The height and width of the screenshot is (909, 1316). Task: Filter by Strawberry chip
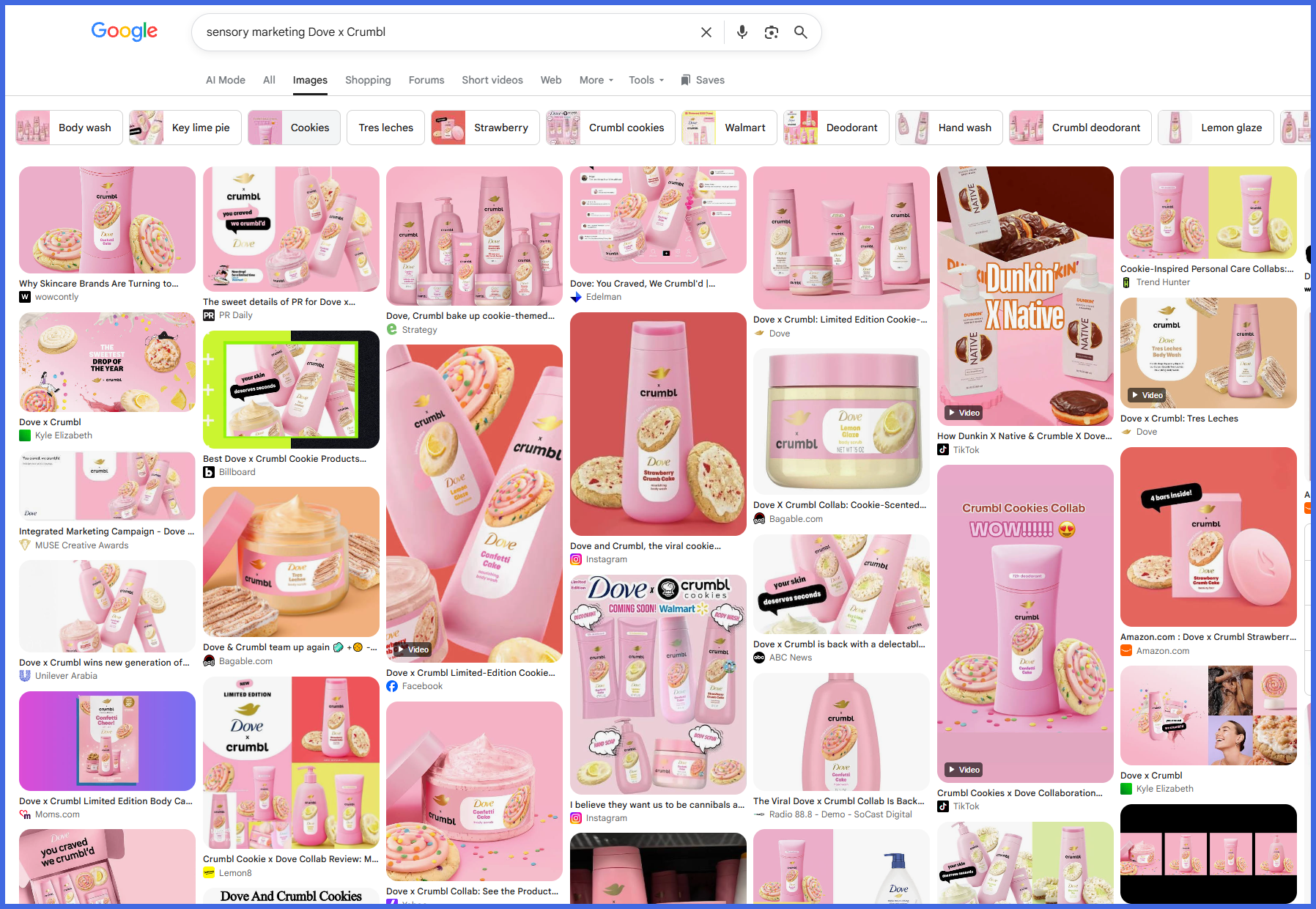point(485,128)
